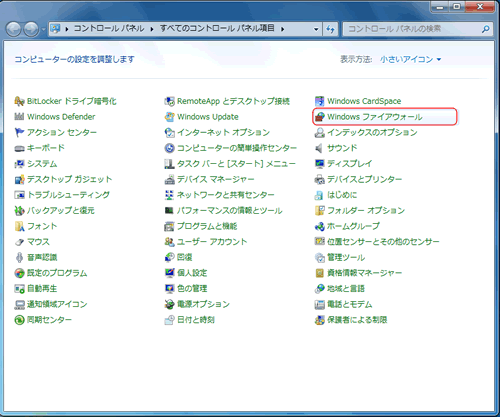Viewport: 500px width, 417px height.
Task: Open the Windows CardSpace link
Action: coord(364,101)
